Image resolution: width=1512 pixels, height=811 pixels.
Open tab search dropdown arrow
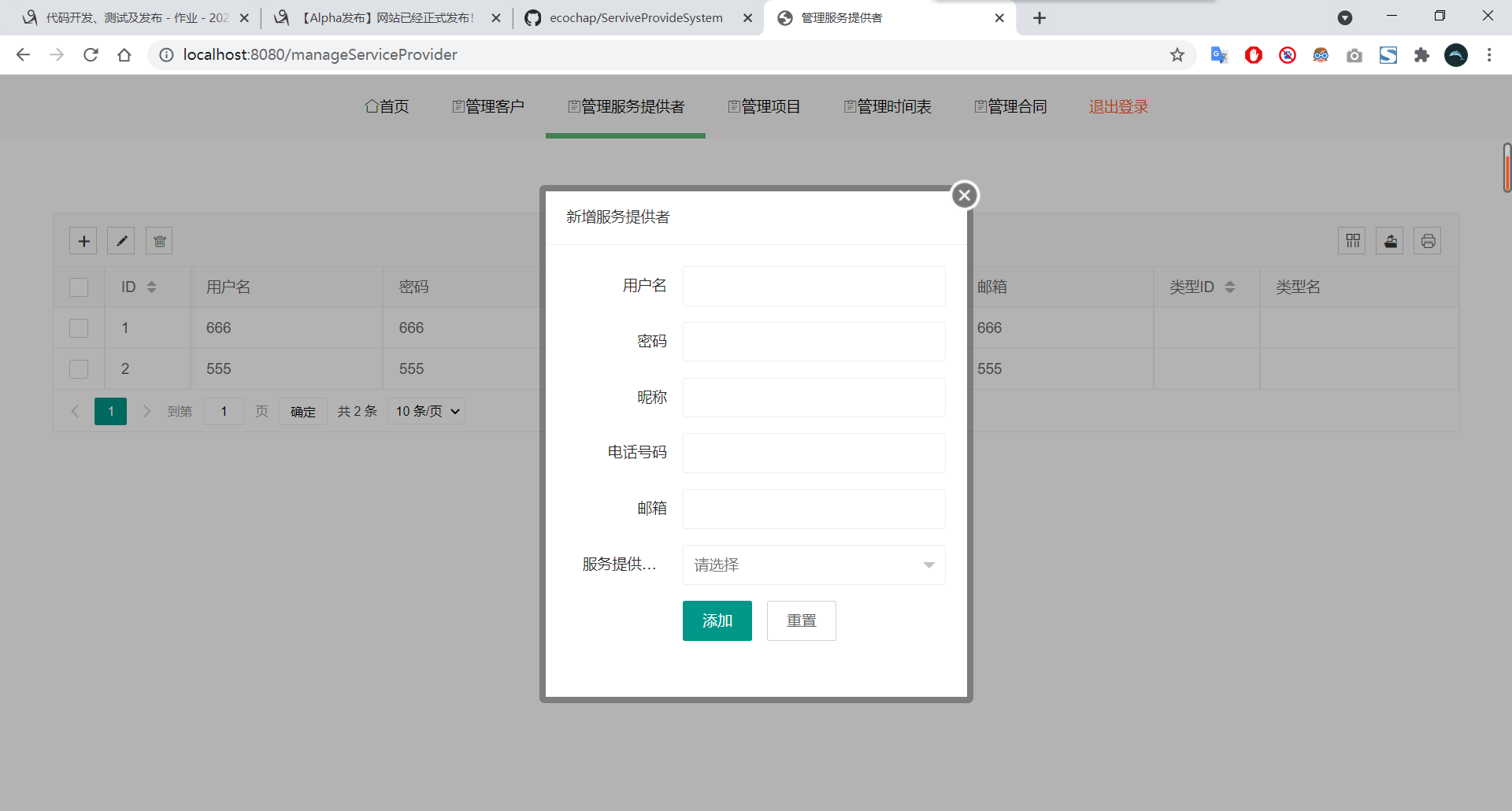[x=1345, y=17]
